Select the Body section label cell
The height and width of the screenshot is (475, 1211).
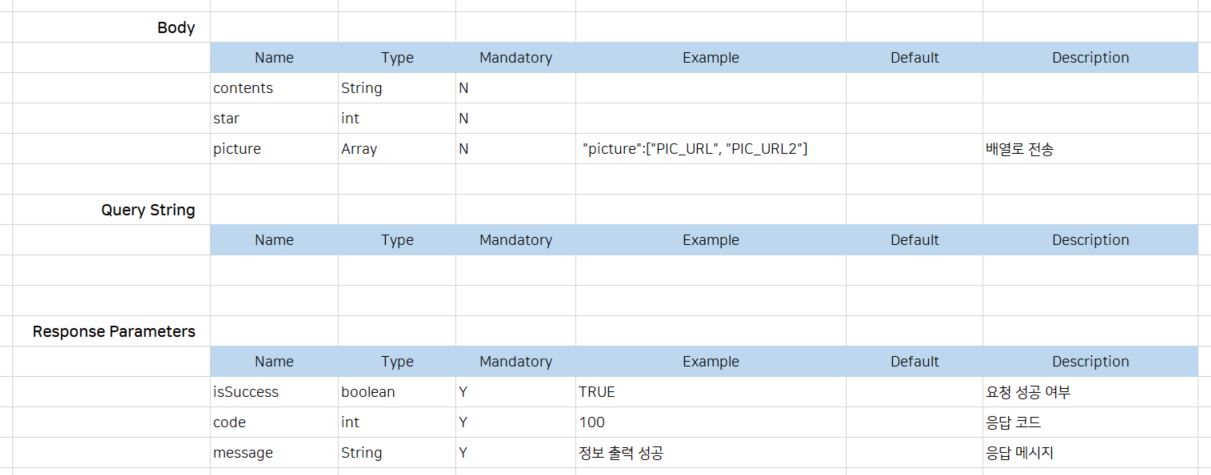(176, 28)
